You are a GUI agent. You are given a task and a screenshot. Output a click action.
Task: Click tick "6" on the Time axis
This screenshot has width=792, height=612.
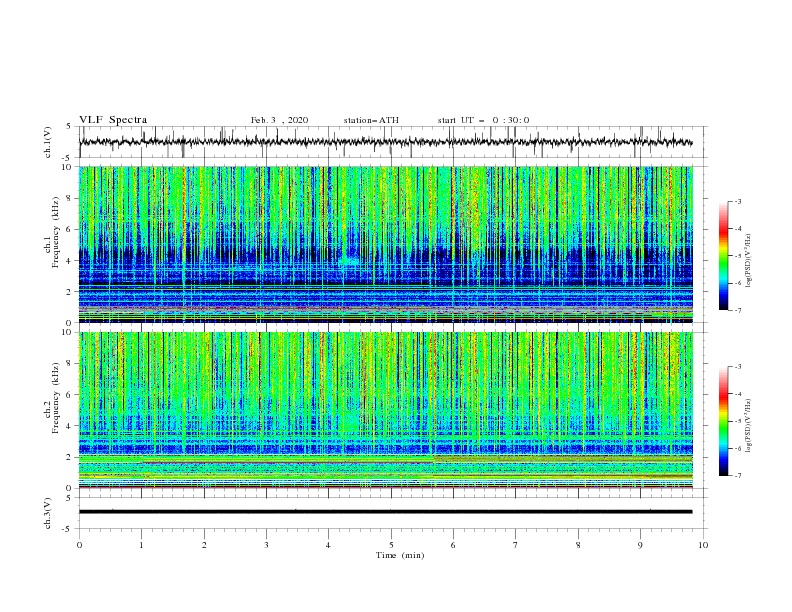click(x=454, y=545)
